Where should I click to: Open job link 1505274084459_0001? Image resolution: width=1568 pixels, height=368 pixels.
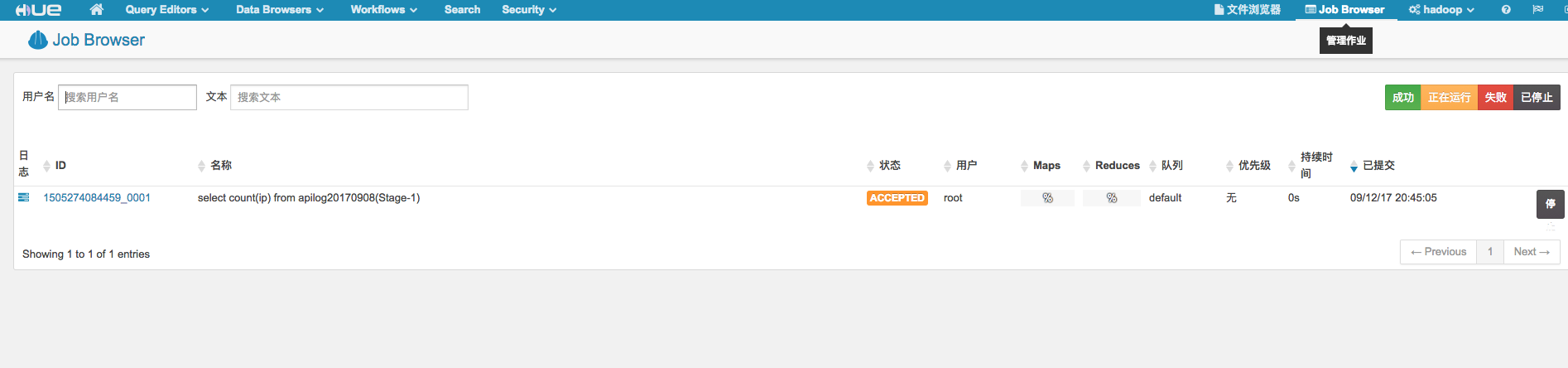coord(97,198)
